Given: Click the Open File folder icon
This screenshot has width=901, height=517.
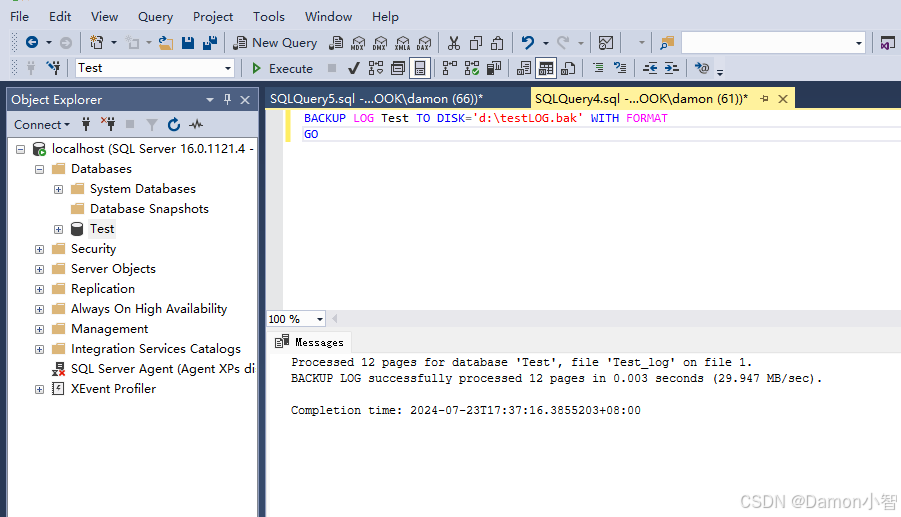Looking at the screenshot, I should point(166,43).
